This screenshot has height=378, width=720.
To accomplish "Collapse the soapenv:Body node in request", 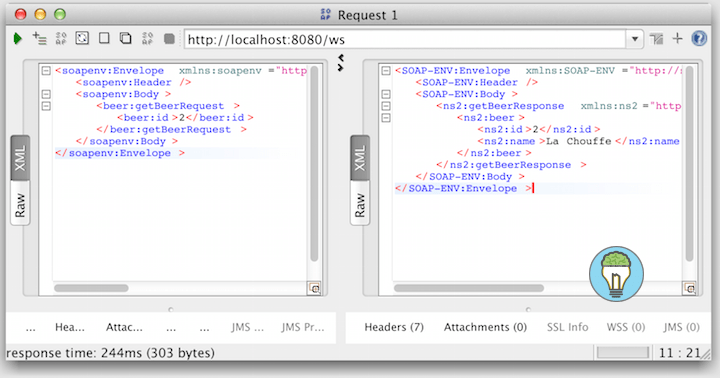I will 46,94.
